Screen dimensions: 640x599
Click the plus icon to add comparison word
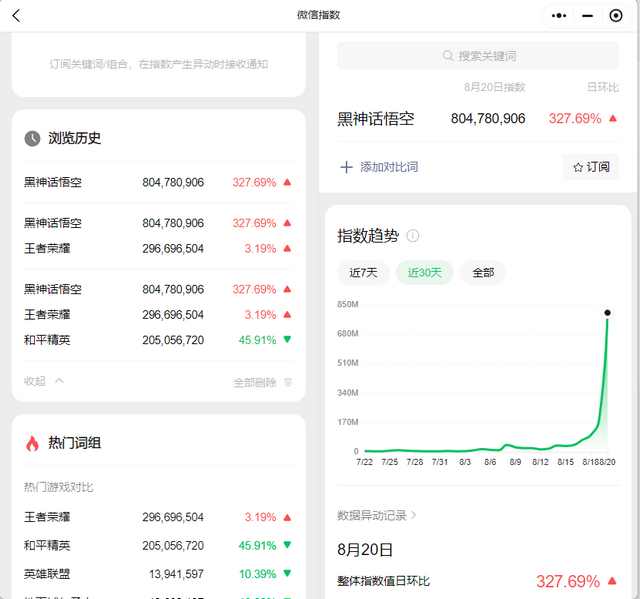pos(346,167)
